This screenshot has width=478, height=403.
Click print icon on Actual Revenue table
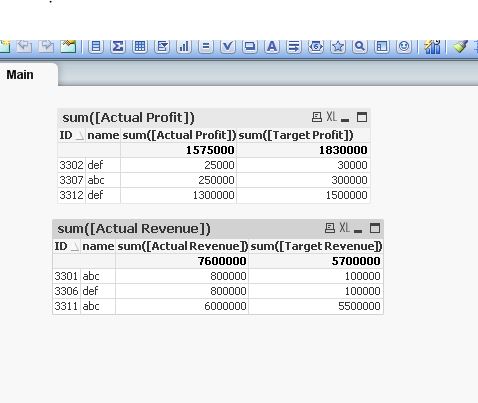coord(330,228)
